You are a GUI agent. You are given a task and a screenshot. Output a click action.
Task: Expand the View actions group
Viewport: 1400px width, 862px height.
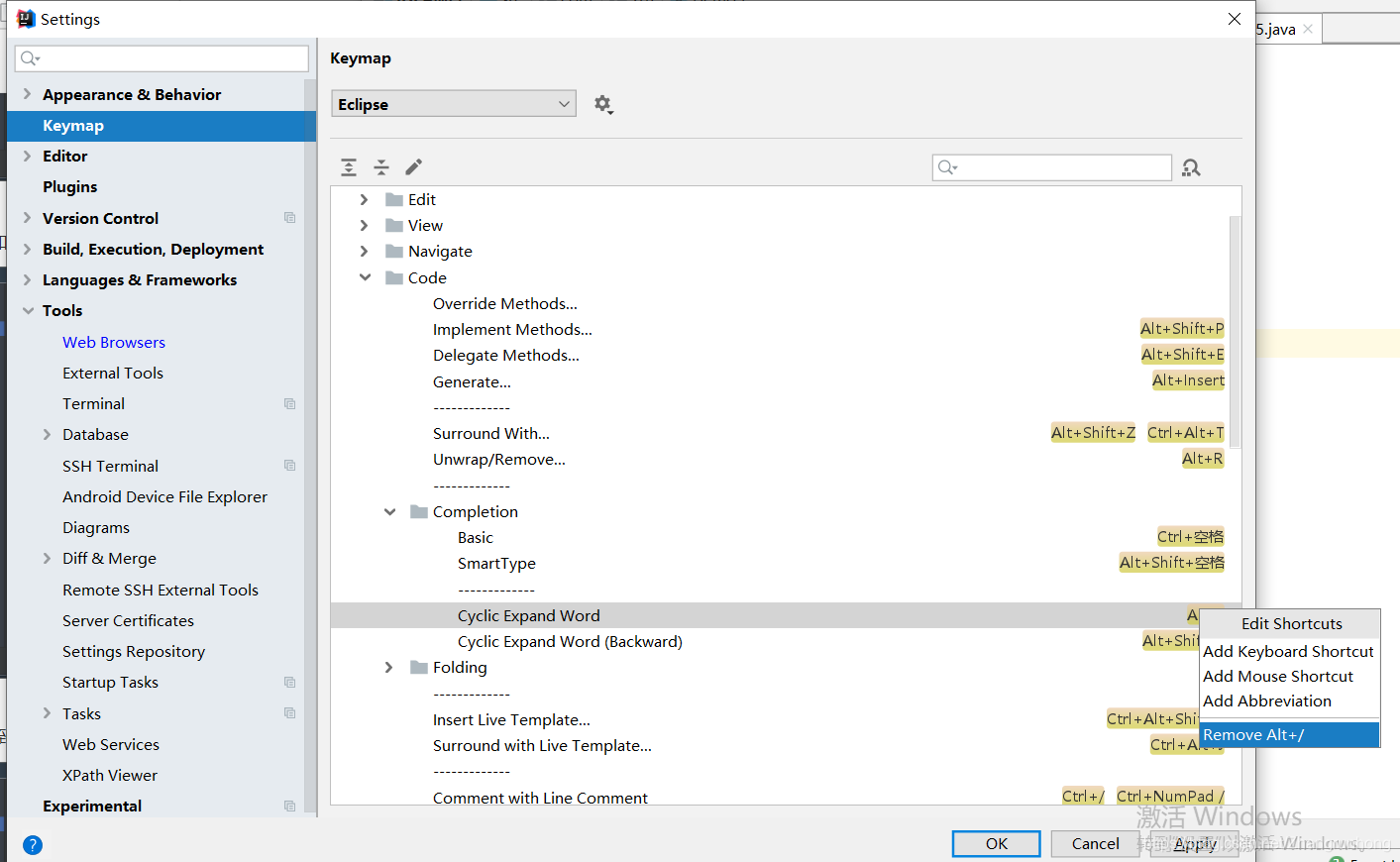coord(364,225)
